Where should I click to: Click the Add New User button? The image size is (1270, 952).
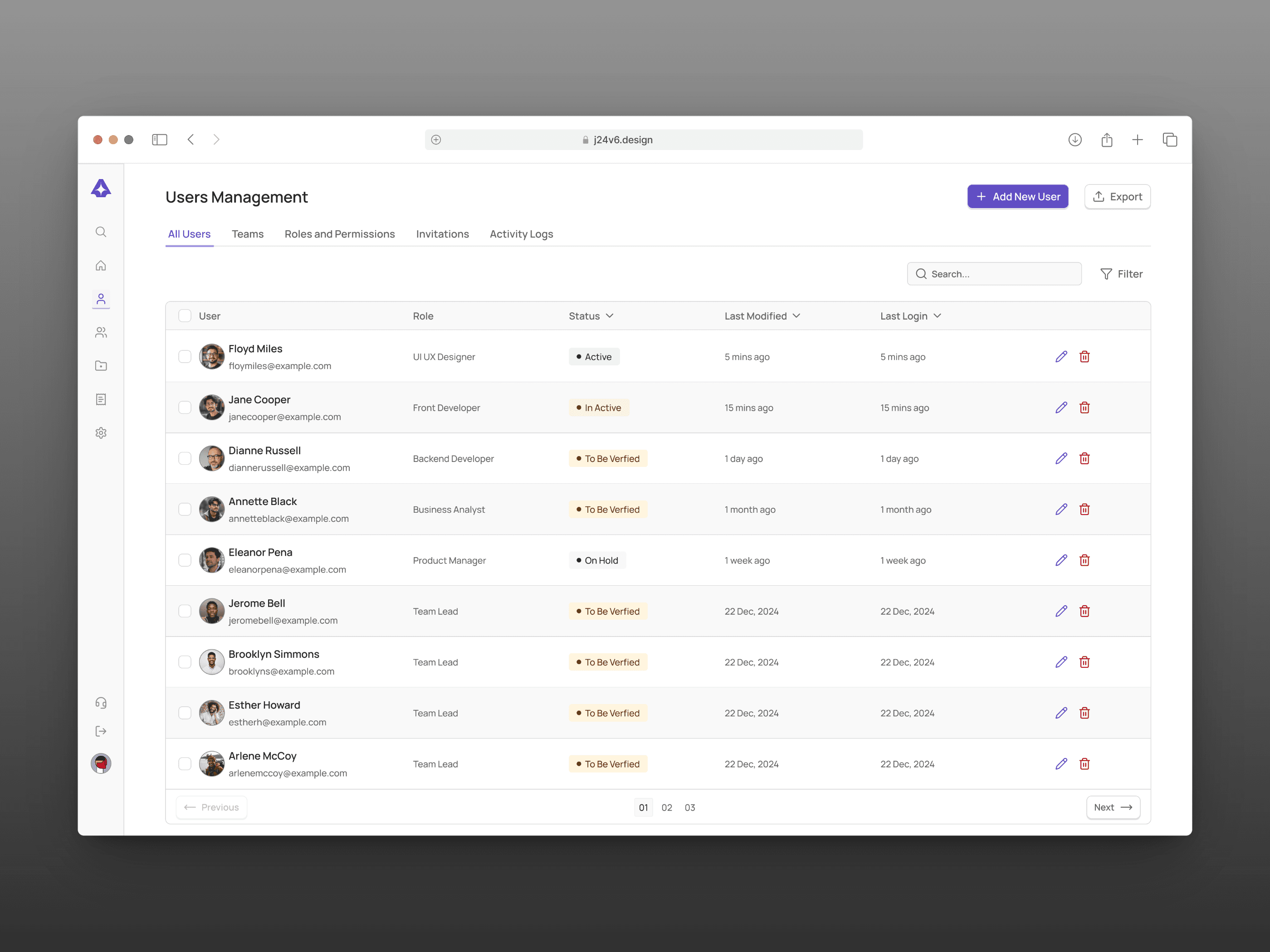1017,196
